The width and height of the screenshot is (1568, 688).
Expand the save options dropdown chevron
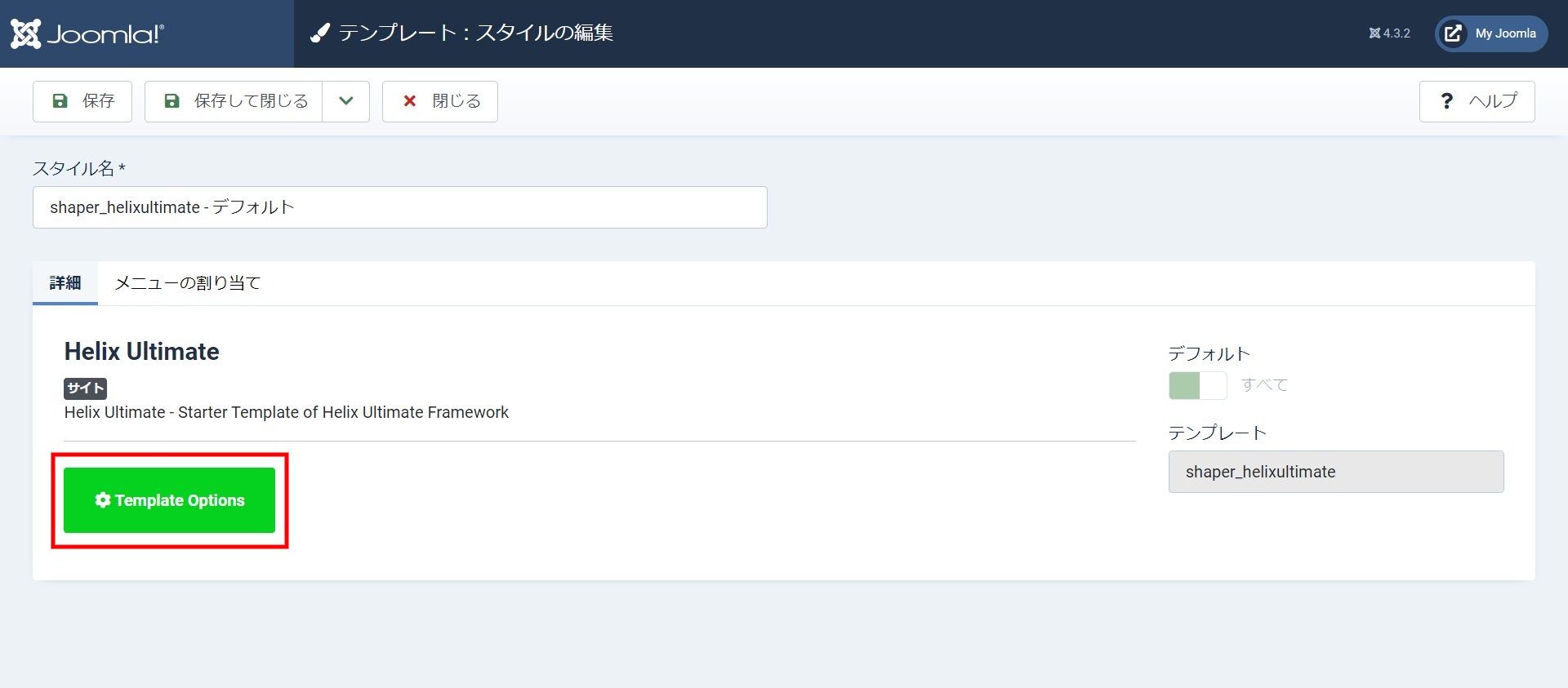pyautogui.click(x=345, y=101)
